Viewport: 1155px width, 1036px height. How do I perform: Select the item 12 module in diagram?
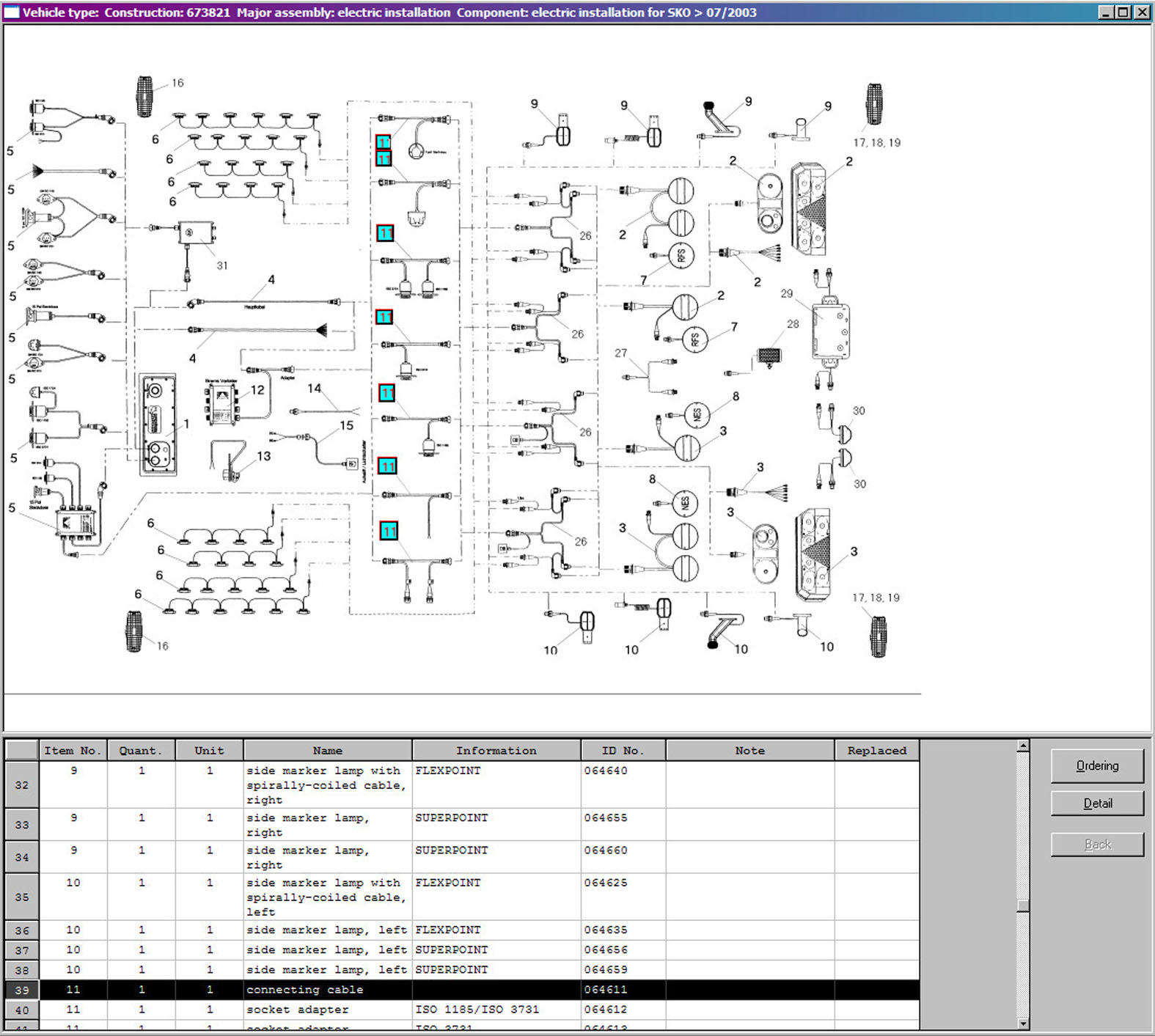pyautogui.click(x=221, y=404)
